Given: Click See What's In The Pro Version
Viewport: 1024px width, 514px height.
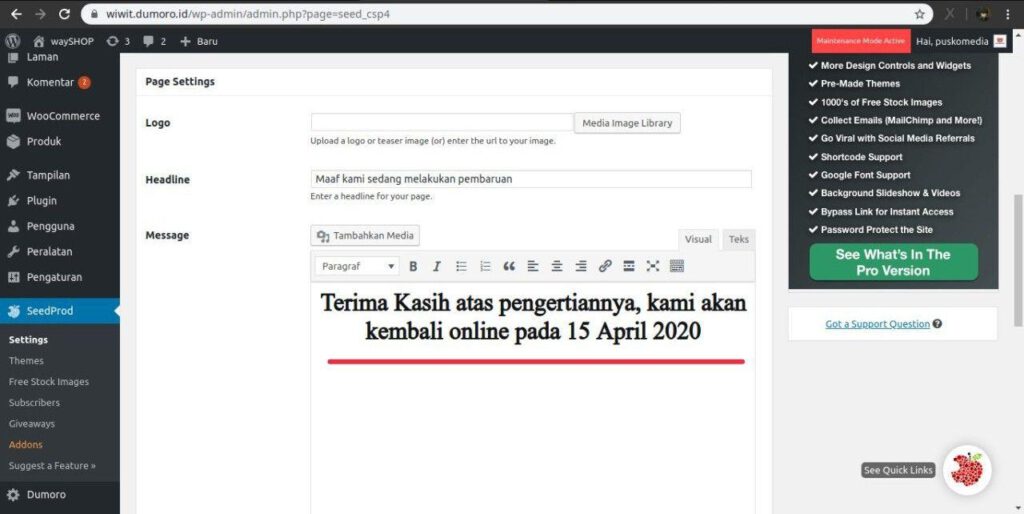Looking at the screenshot, I should point(893,262).
